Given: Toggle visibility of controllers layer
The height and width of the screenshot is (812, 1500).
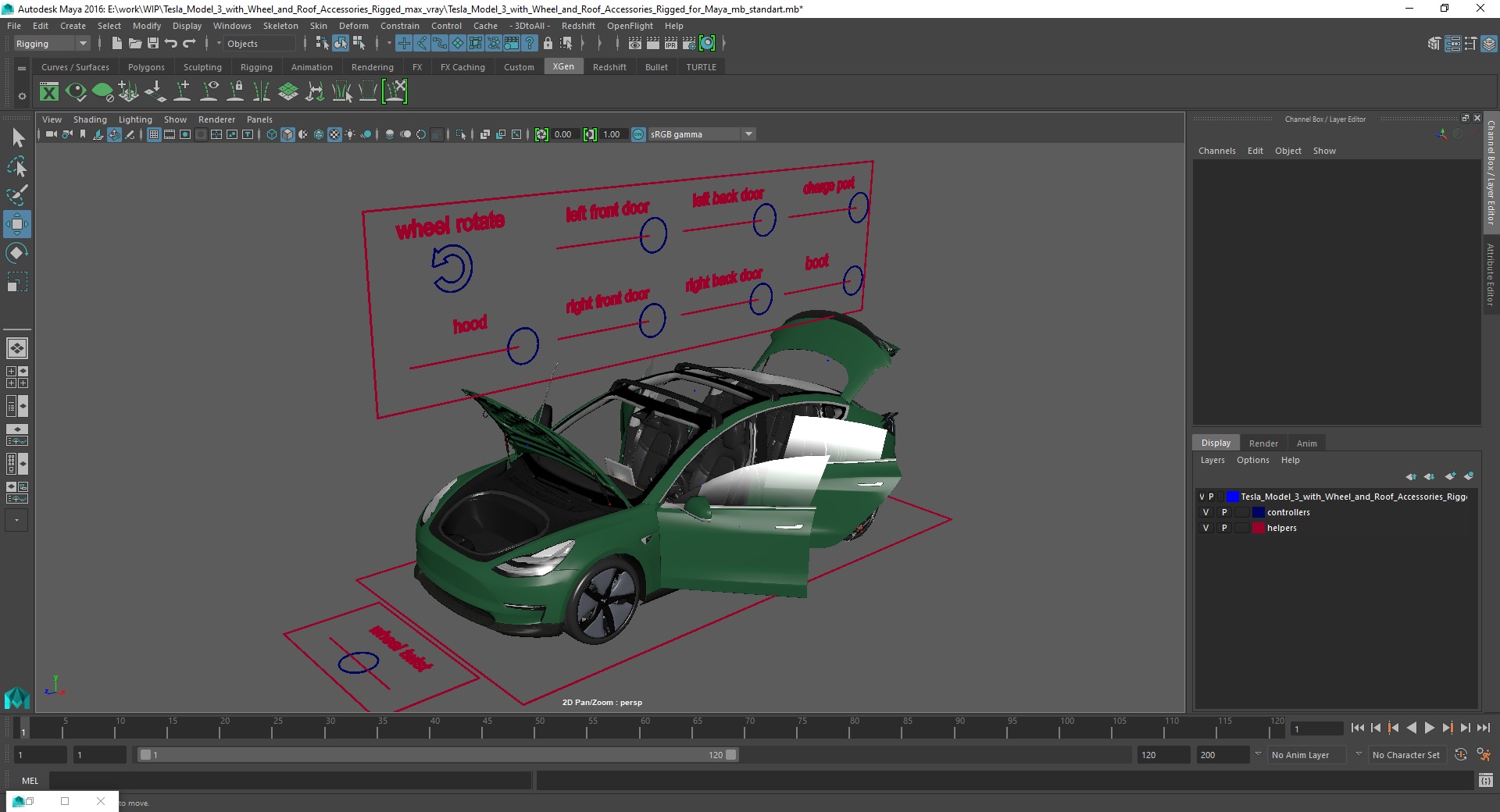Looking at the screenshot, I should pyautogui.click(x=1205, y=513).
